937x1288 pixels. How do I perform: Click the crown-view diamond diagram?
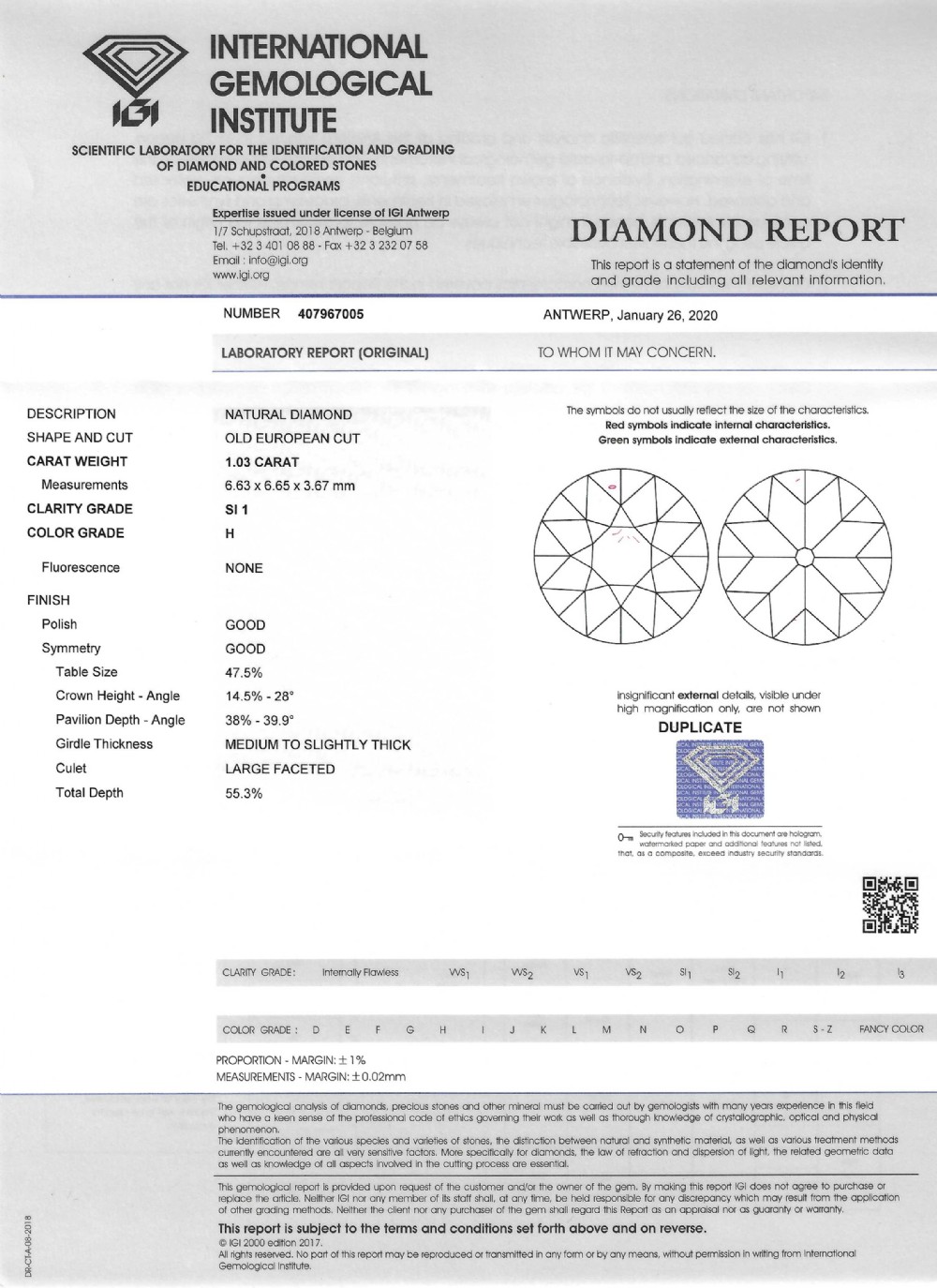(x=620, y=556)
